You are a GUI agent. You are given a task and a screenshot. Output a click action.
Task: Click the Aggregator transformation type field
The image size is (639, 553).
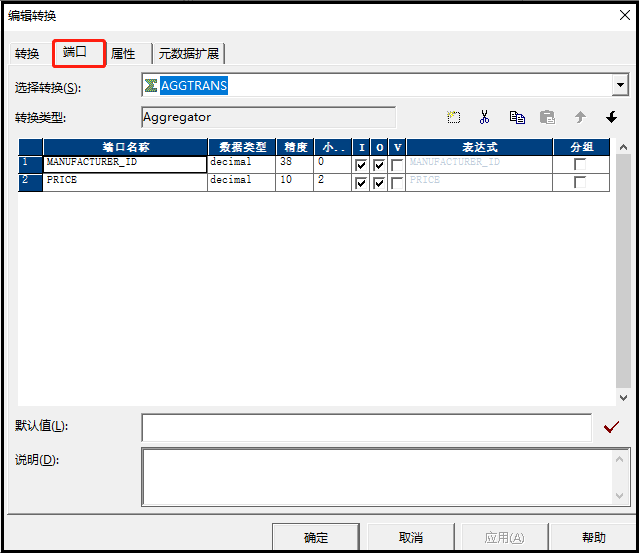pos(269,117)
